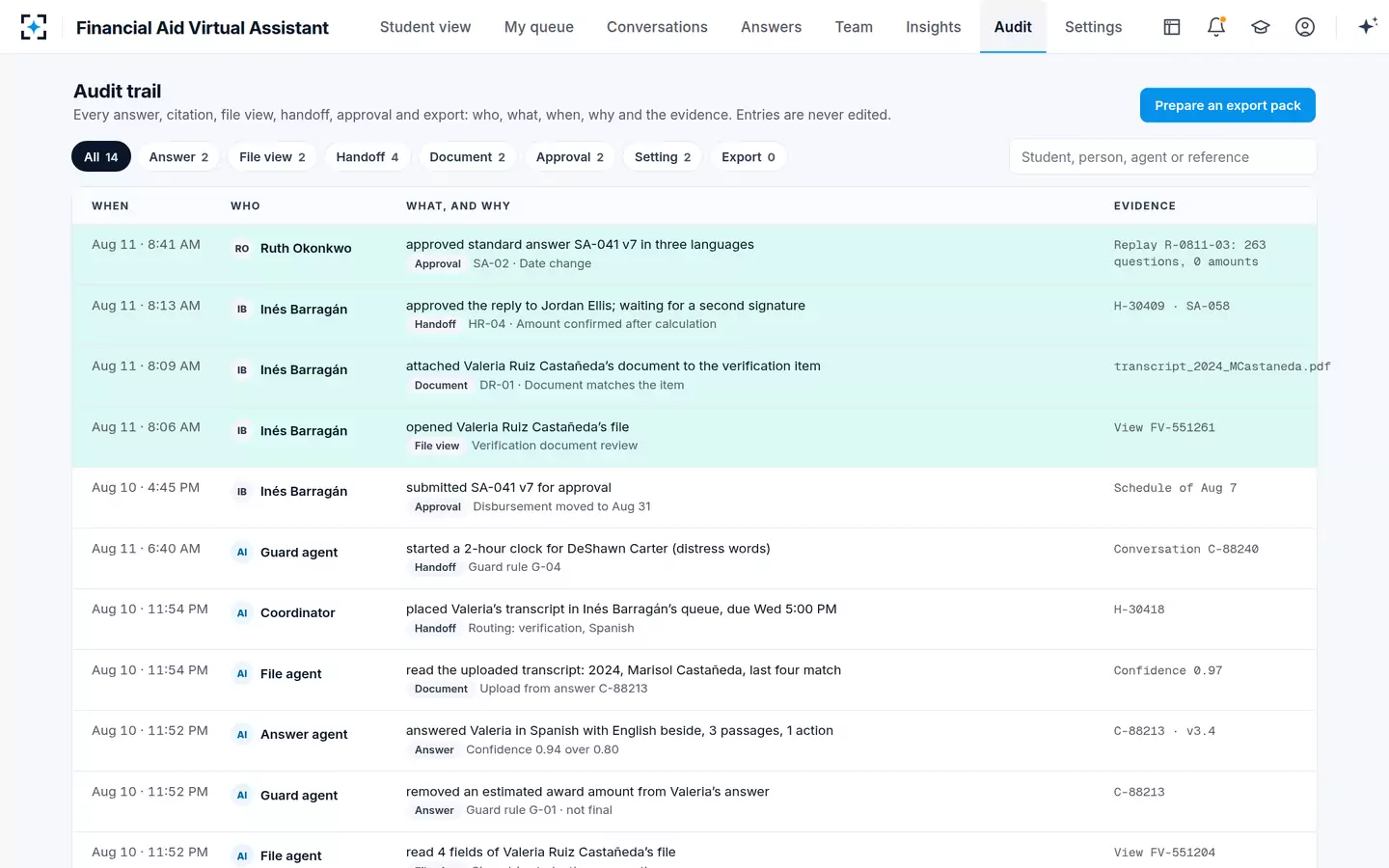1389x868 pixels.
Task: Click IB avatar in the Aug 10 4:45 PM row
Action: (x=242, y=492)
